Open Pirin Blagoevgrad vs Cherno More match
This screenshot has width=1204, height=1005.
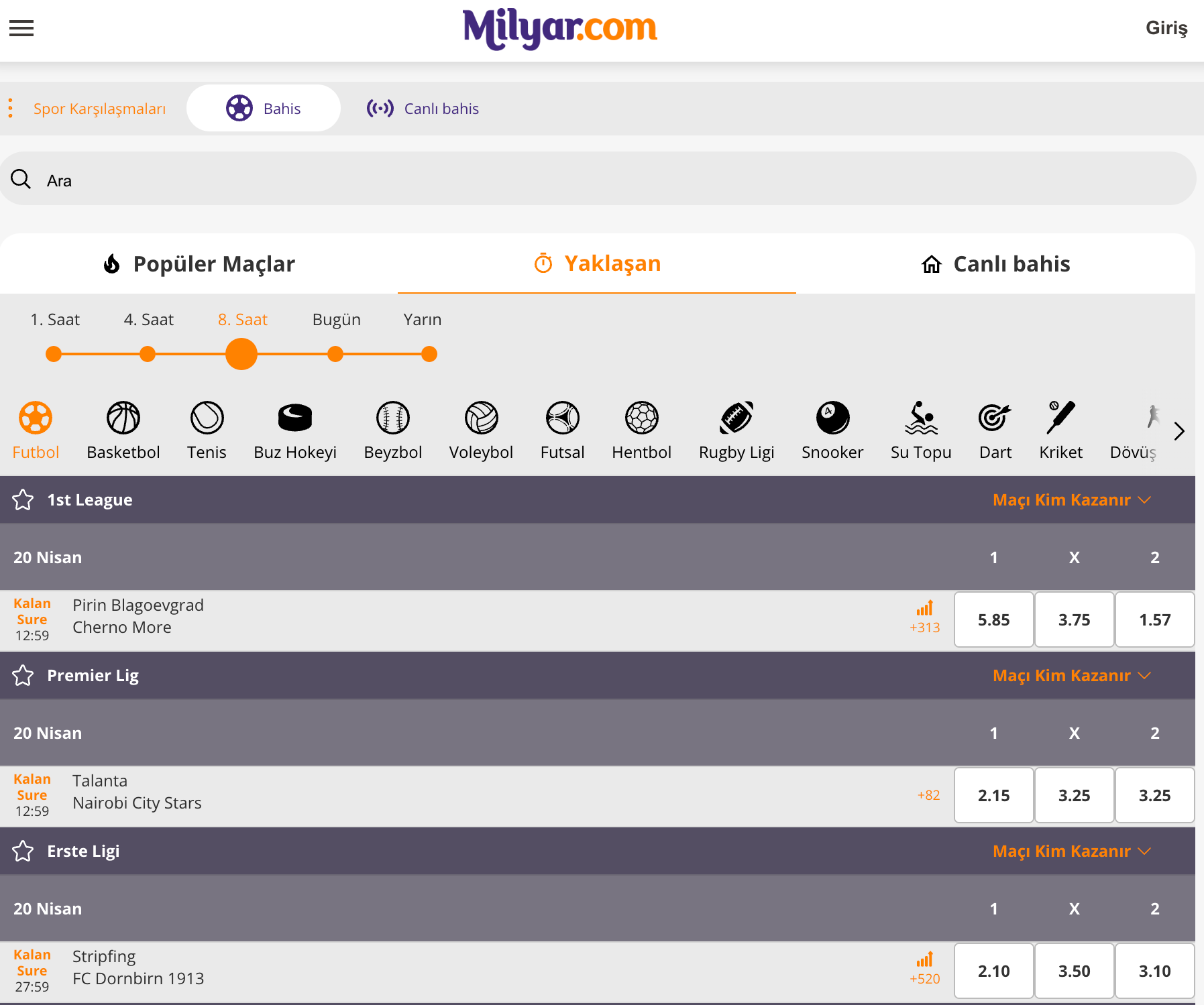[138, 616]
